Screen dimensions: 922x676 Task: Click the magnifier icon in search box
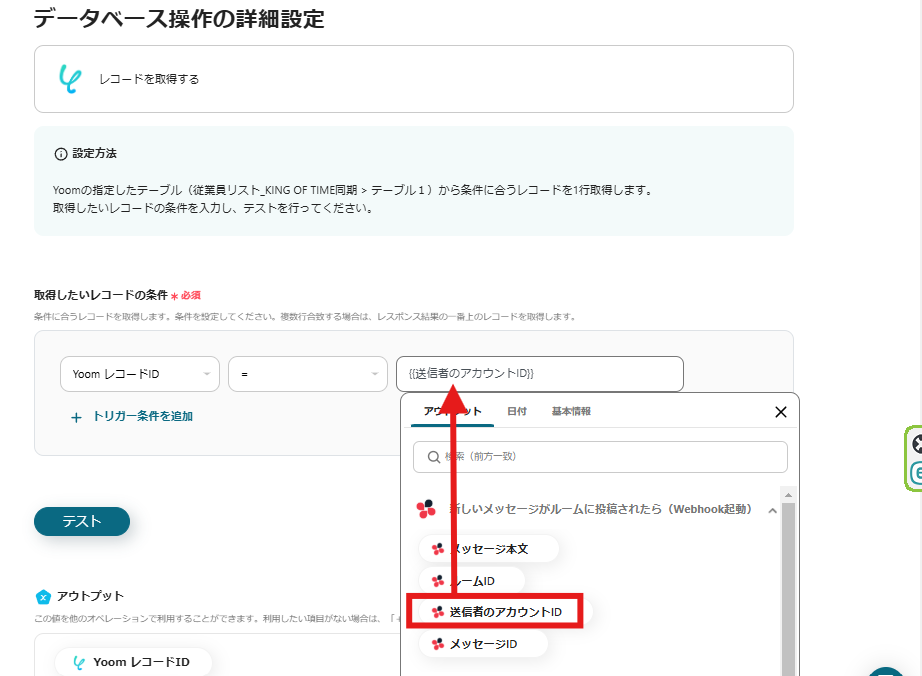coord(433,457)
